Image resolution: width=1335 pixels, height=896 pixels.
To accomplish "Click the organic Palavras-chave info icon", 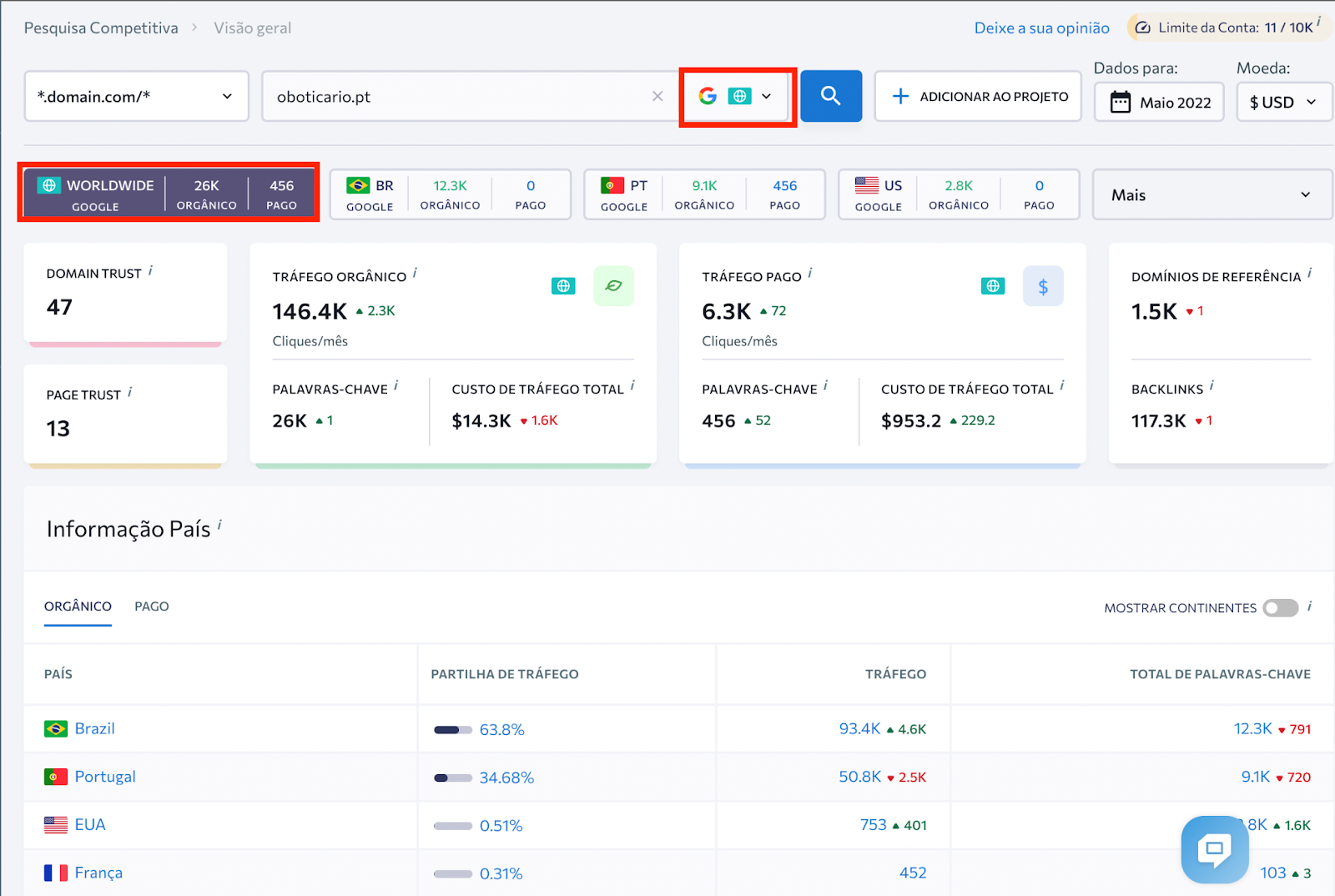I will click(x=396, y=385).
